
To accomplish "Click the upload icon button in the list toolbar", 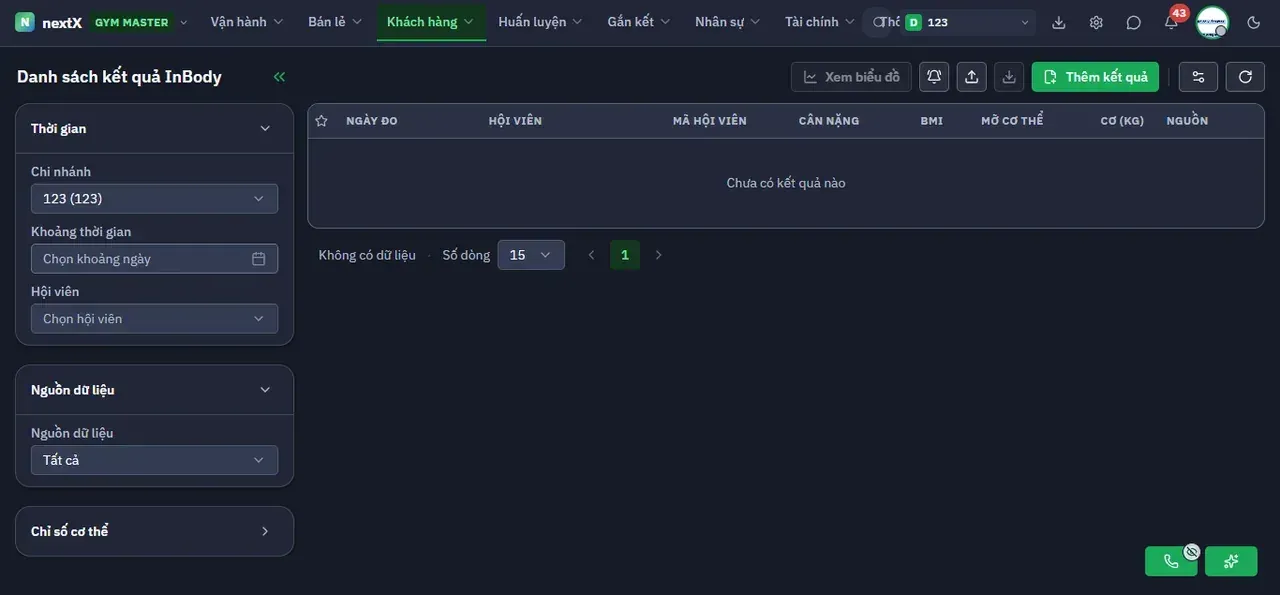I will [972, 77].
